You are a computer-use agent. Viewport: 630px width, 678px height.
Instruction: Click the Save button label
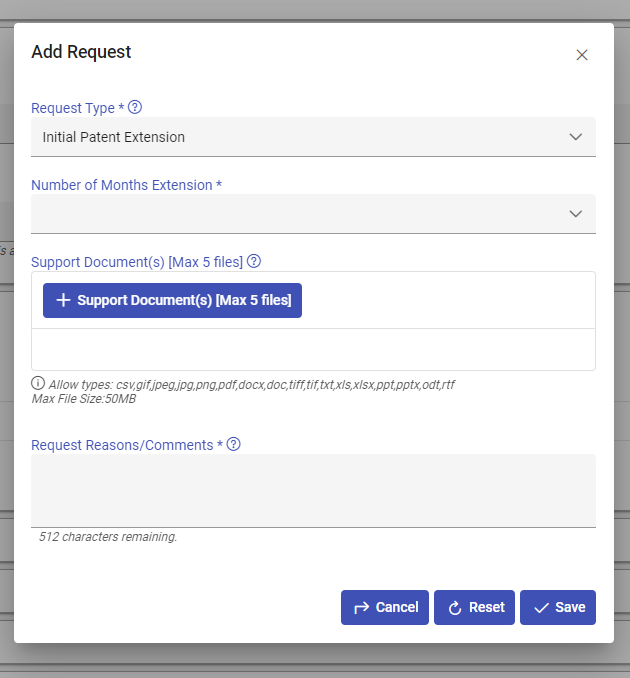(x=570, y=607)
